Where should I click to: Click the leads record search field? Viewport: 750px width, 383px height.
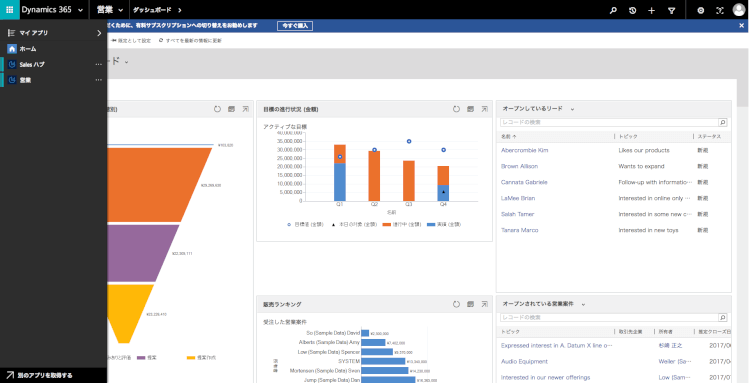[609, 122]
